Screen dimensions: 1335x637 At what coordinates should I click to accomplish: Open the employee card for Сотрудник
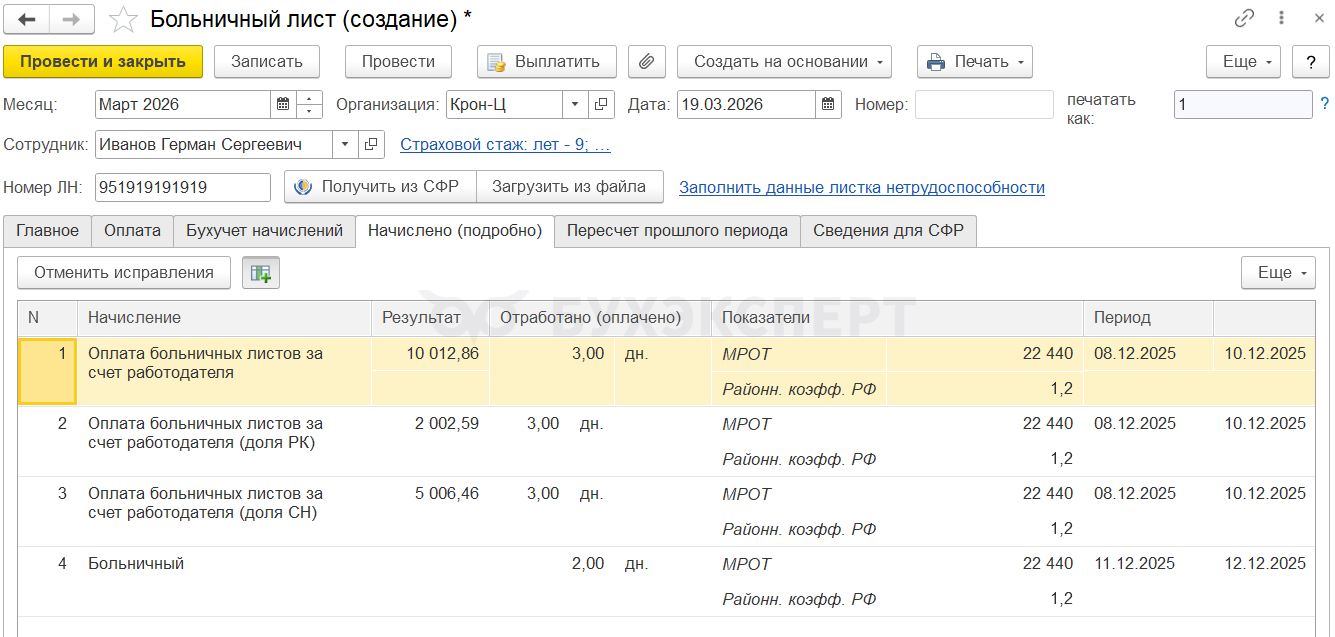point(371,145)
